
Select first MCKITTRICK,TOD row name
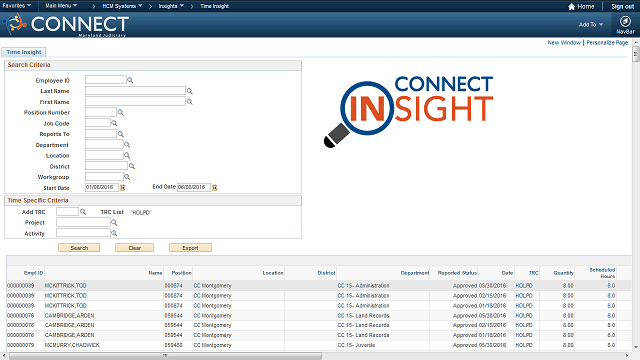pyautogui.click(x=66, y=286)
